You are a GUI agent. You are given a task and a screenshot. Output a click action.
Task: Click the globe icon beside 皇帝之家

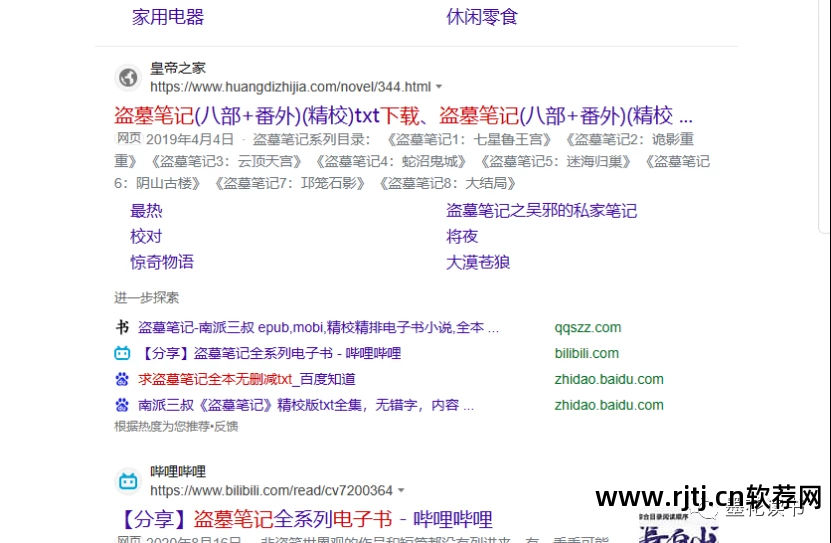point(128,77)
